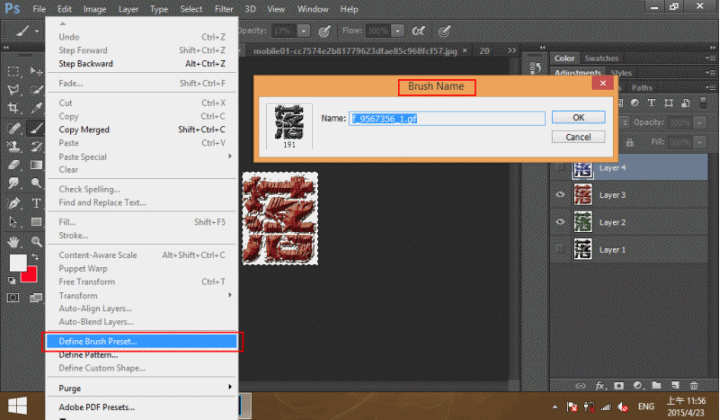Hide Layer 2 with eye icon
The height and width of the screenshot is (420, 720).
(560, 222)
